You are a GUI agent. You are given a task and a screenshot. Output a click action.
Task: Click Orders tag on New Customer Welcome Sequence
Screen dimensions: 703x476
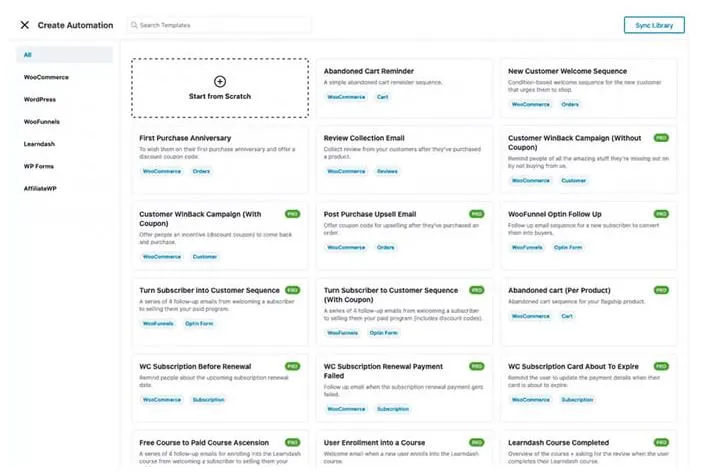[x=570, y=104]
